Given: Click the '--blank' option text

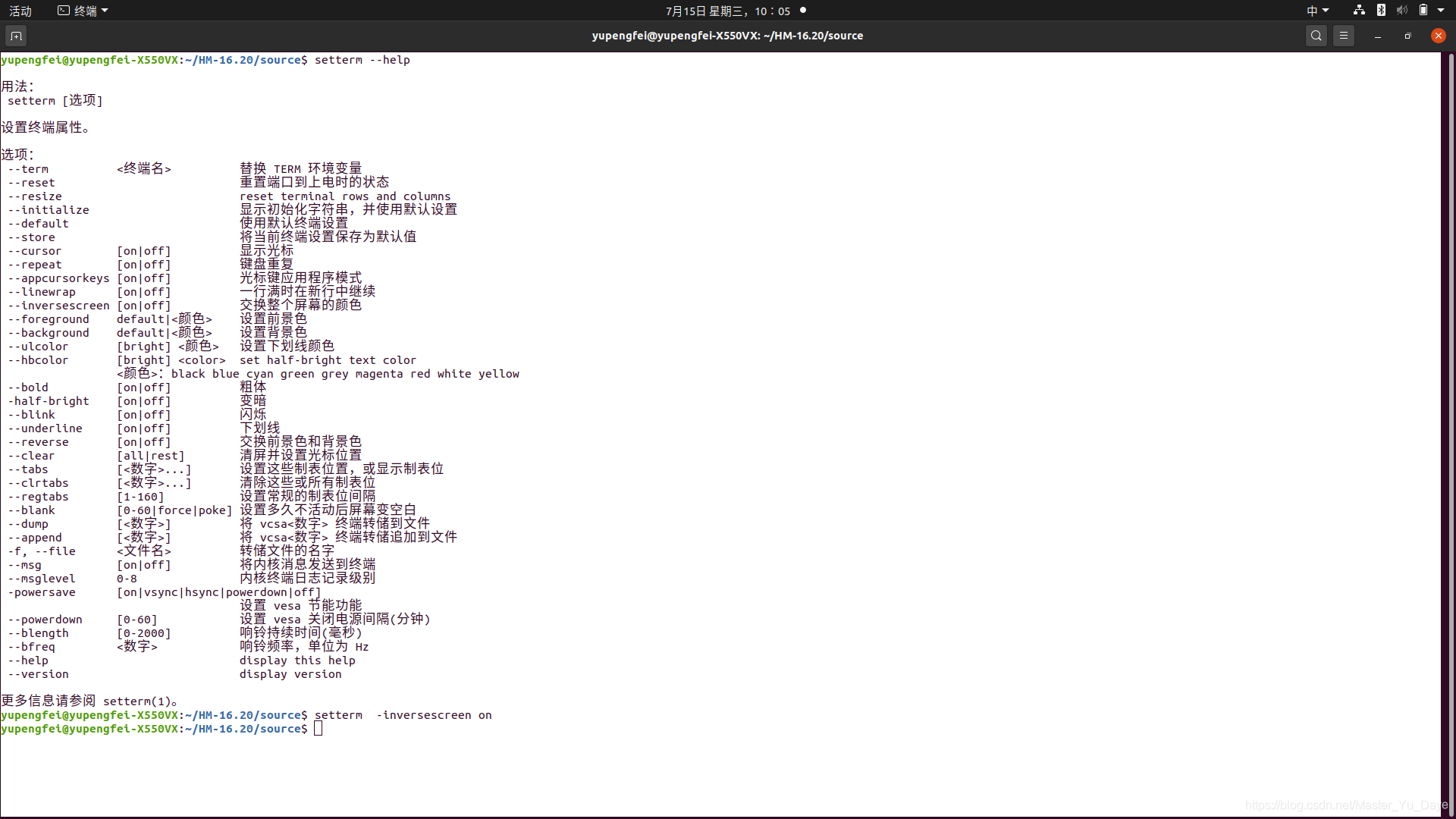Looking at the screenshot, I should 31,510.
